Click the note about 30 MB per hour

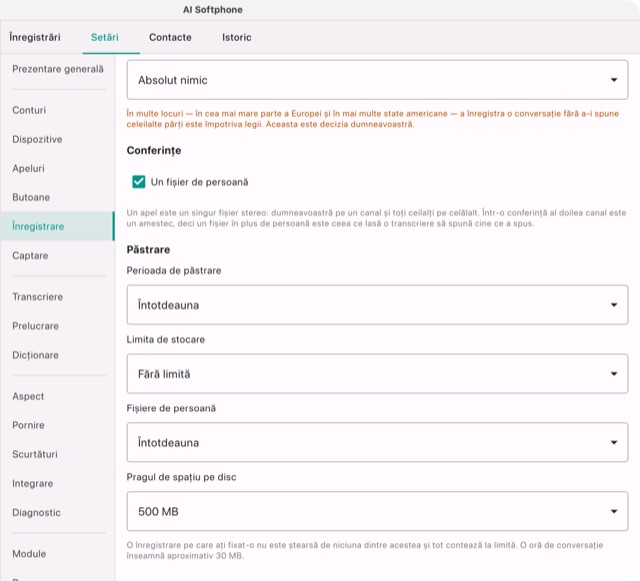[364, 550]
